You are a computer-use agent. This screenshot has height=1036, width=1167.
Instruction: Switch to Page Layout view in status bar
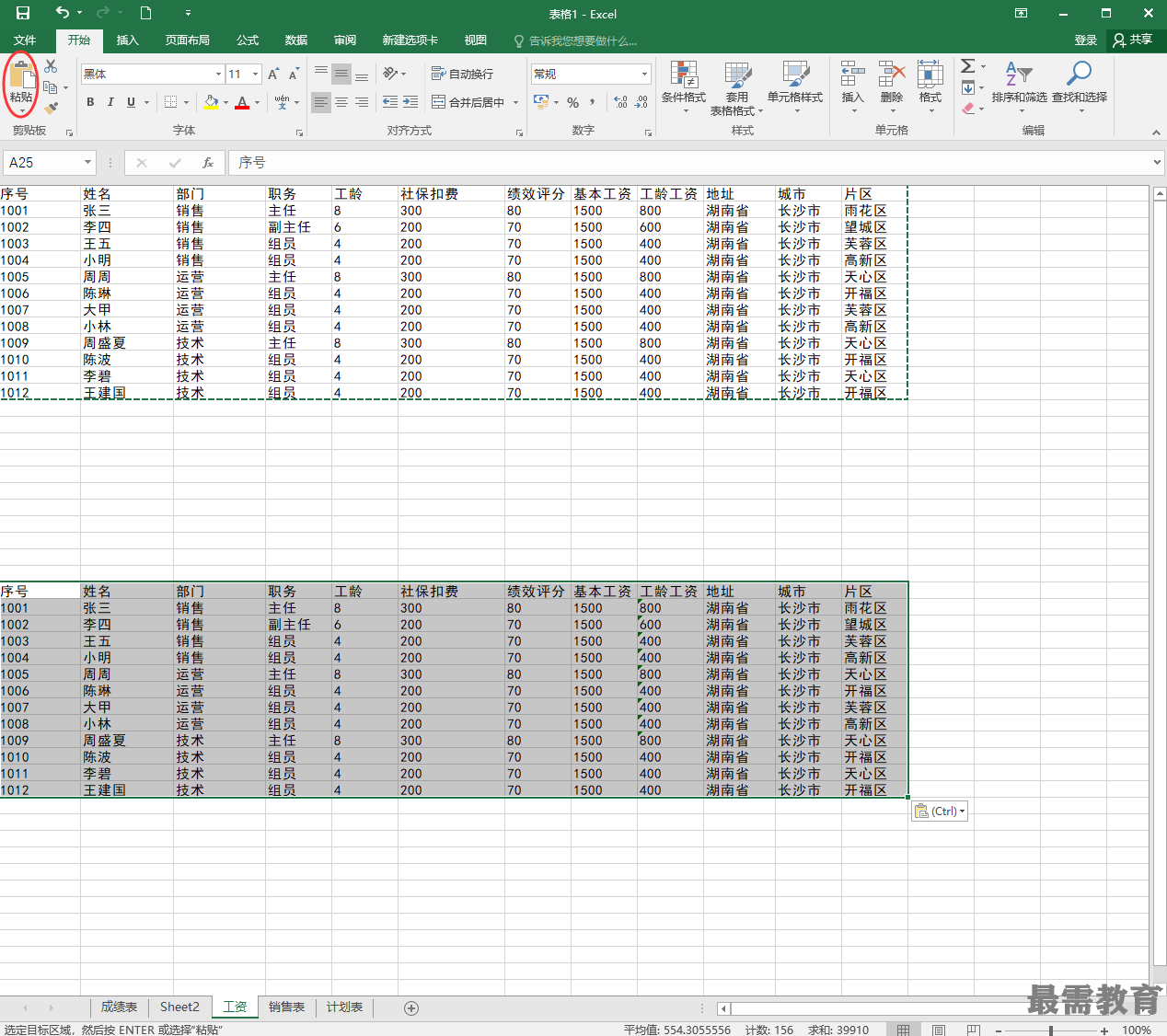click(939, 1030)
